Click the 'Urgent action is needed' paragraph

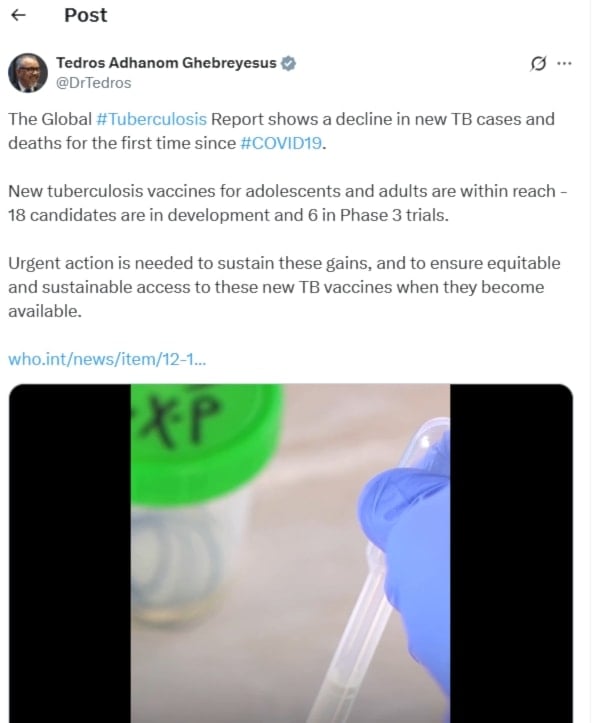tap(284, 287)
